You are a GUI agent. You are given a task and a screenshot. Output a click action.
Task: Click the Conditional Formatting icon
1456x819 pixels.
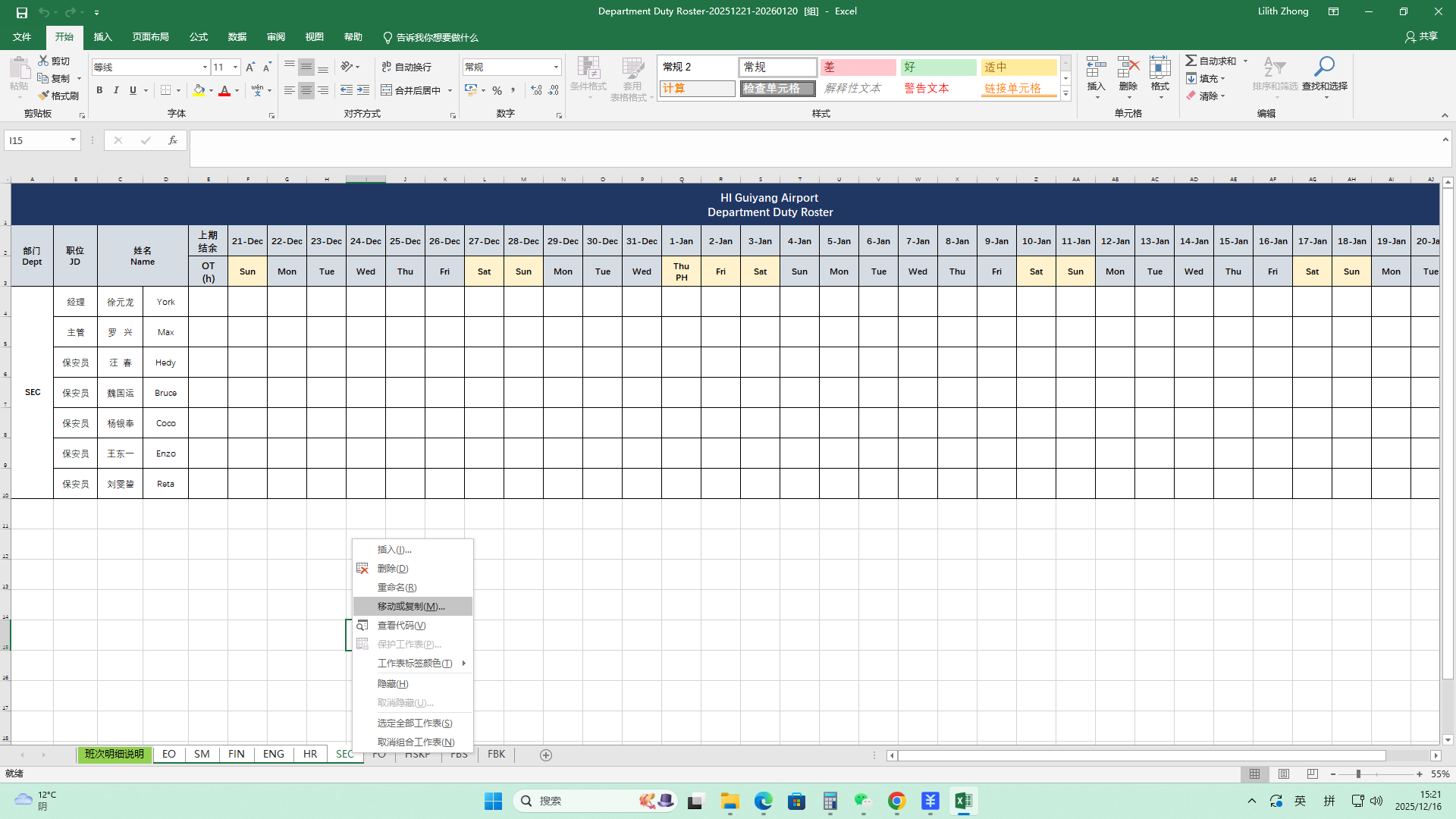(588, 69)
